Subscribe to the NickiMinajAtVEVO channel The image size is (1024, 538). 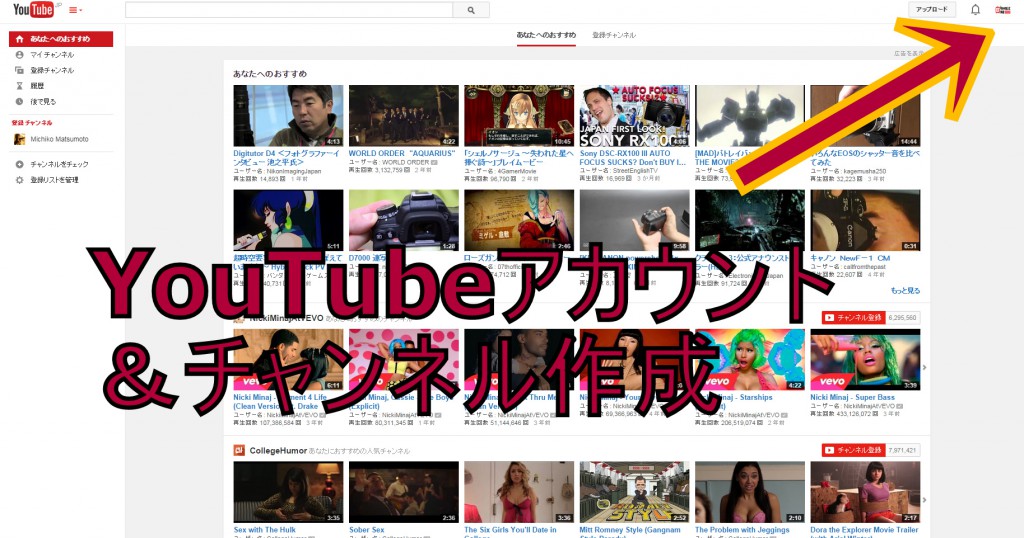[x=852, y=317]
